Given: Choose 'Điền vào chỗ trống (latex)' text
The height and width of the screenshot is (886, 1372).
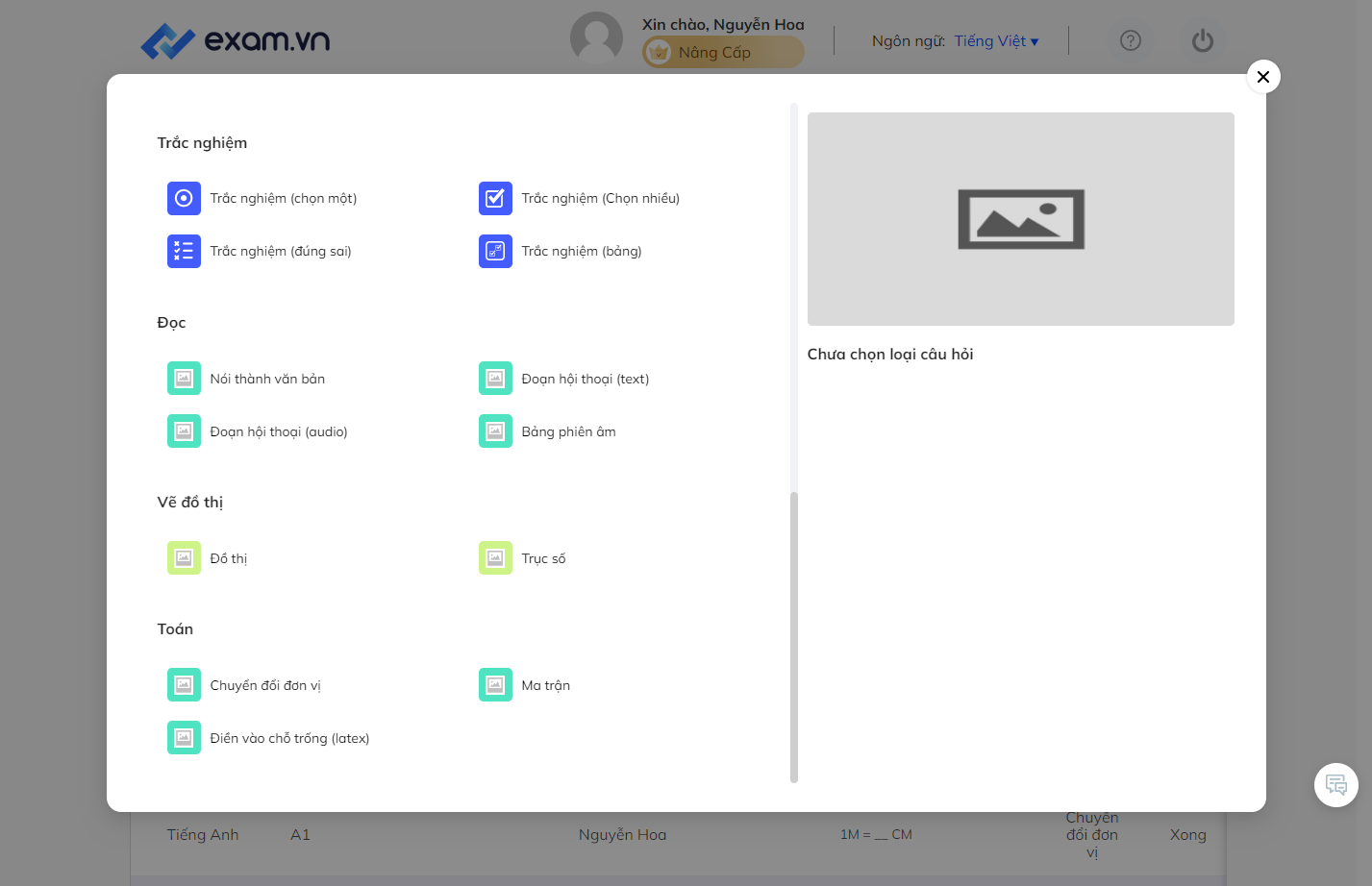Looking at the screenshot, I should point(289,738).
